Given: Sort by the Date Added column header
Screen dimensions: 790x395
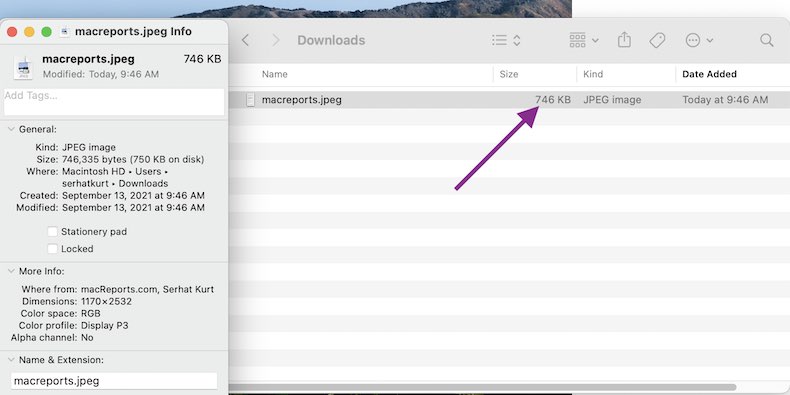Looking at the screenshot, I should tap(709, 74).
